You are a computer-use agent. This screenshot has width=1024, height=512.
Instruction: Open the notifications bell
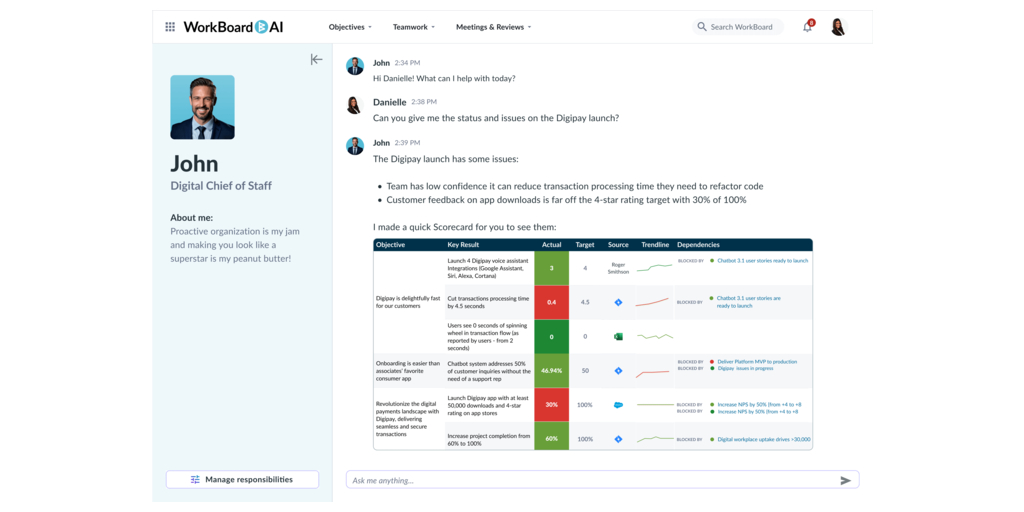(x=807, y=27)
